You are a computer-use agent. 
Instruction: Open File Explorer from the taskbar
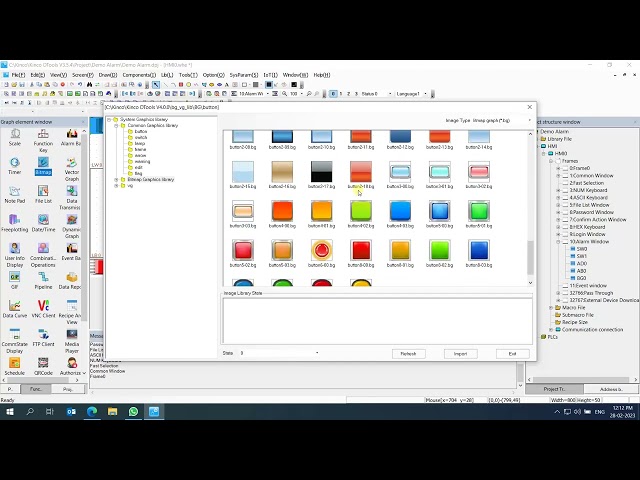[113, 411]
